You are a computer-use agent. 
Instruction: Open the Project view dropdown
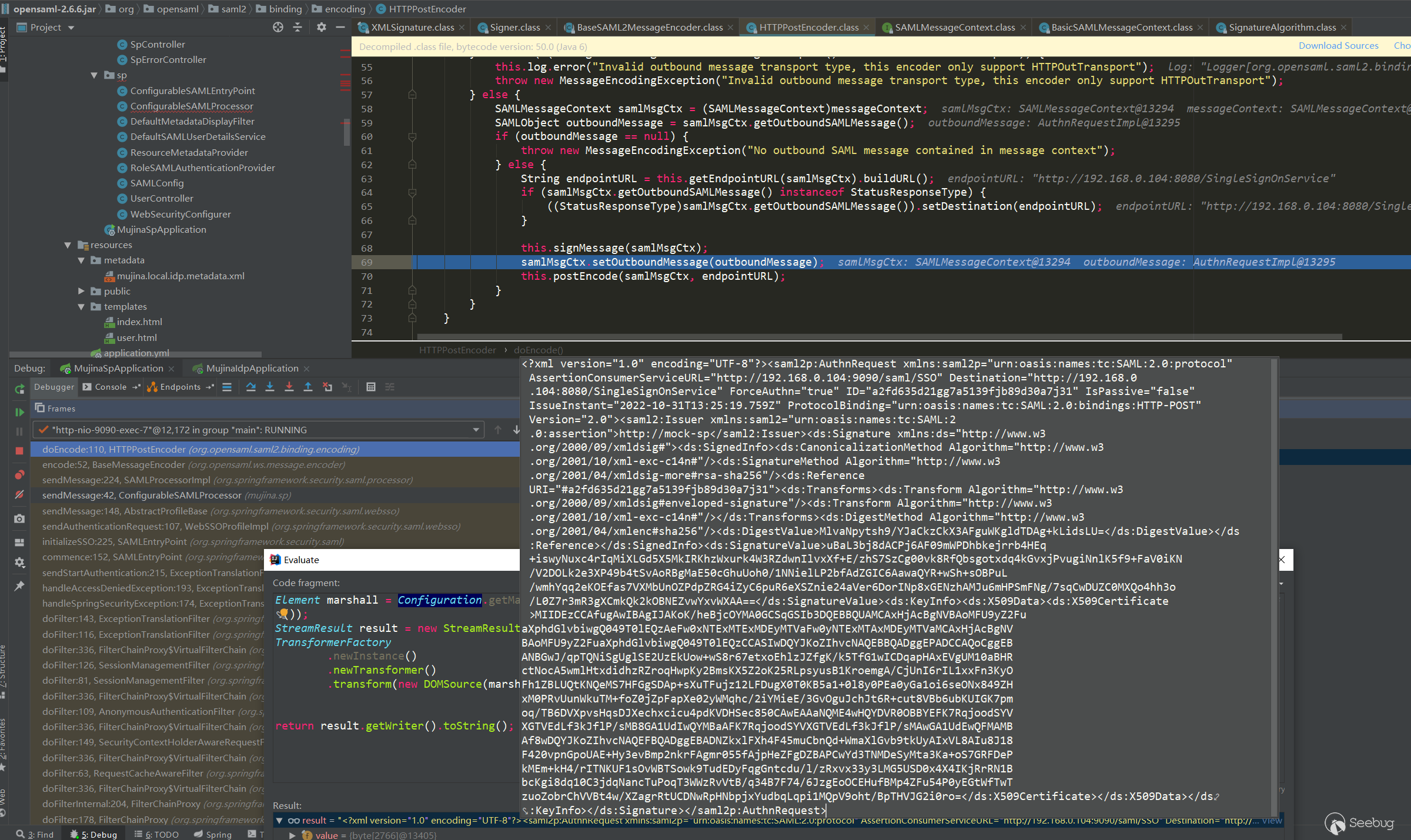tap(71, 28)
